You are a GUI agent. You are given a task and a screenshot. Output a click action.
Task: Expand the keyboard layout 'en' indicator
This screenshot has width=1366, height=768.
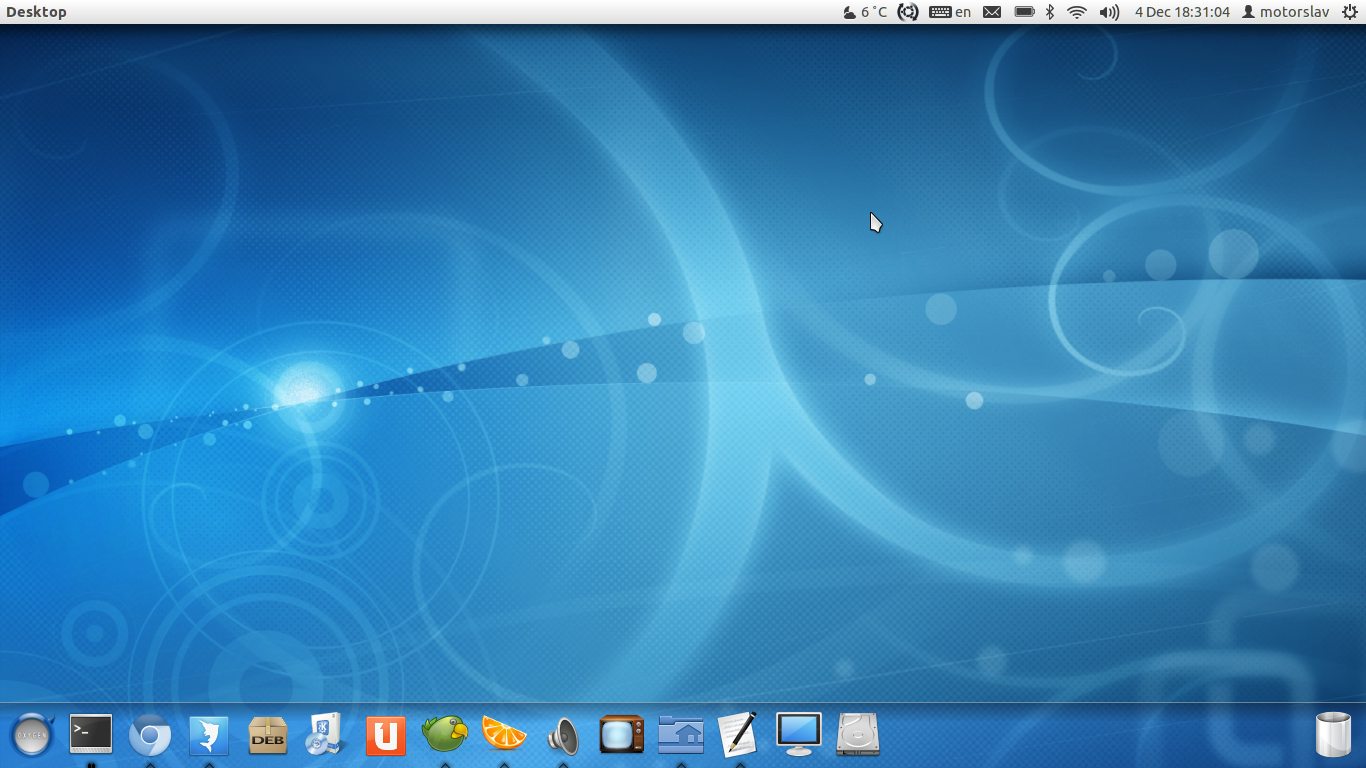950,12
